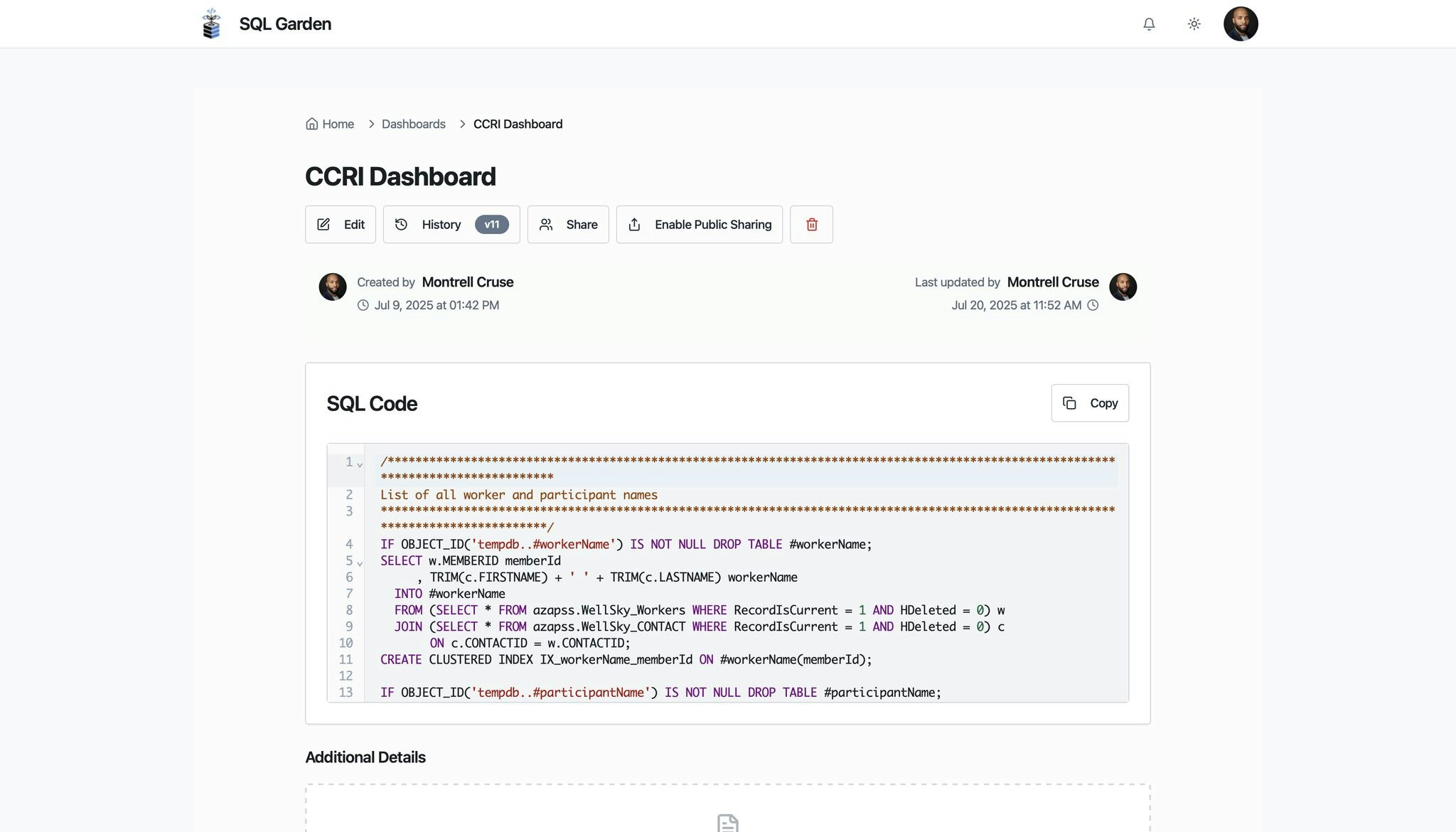Navigate to Dashboards breadcrumb link

click(x=413, y=124)
